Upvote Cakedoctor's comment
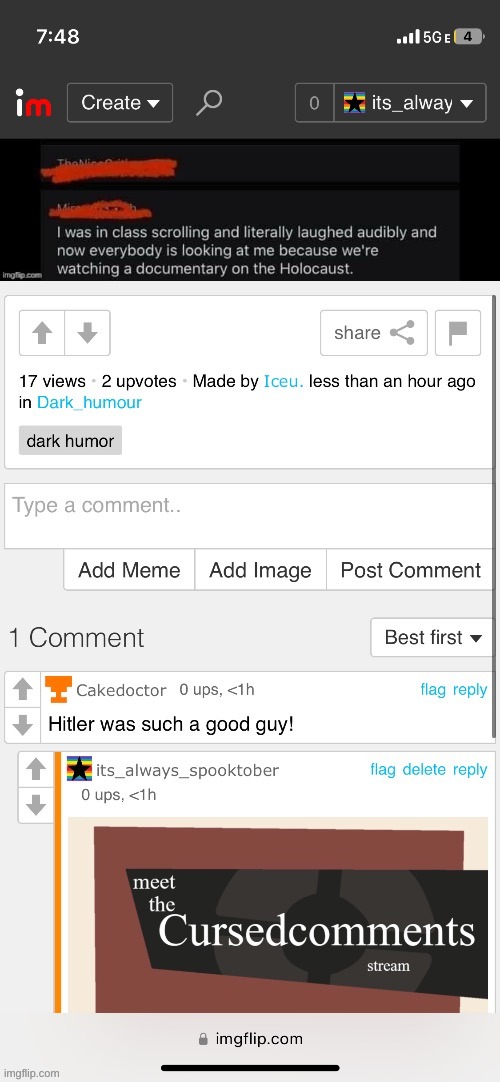The width and height of the screenshot is (500, 1082). [23, 689]
